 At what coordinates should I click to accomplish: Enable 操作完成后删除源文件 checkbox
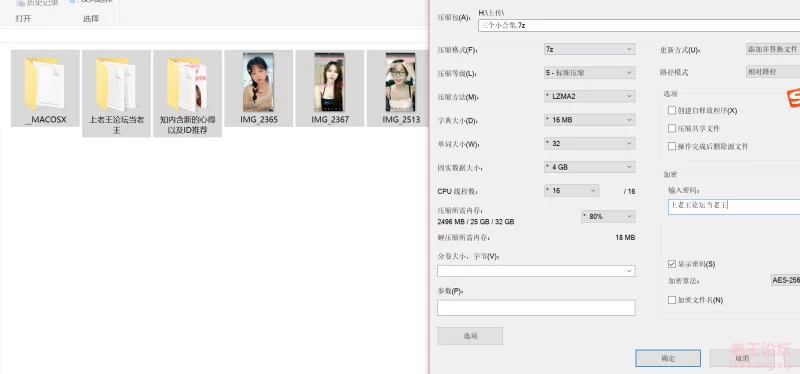tap(671, 146)
